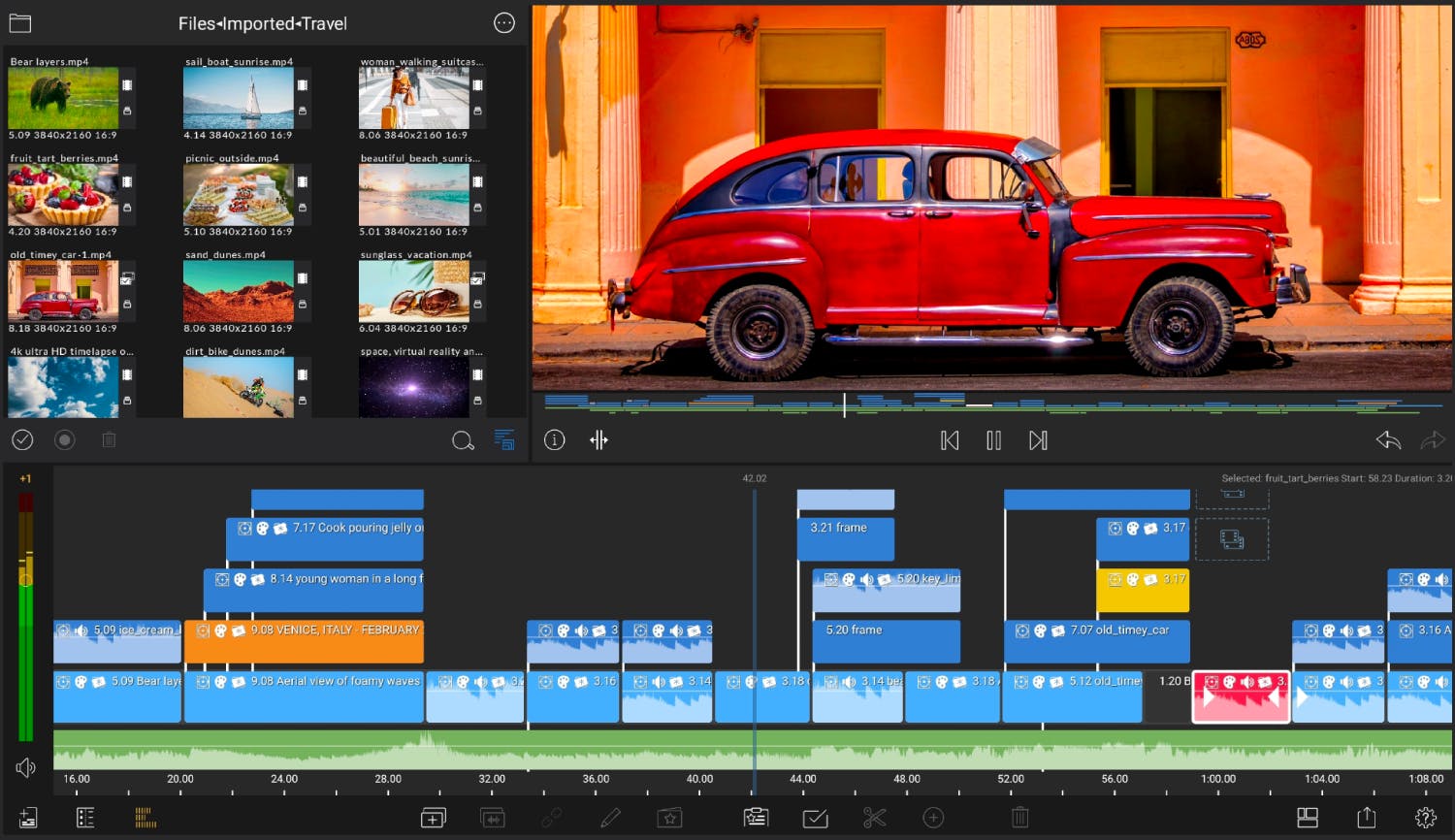The image size is (1455, 840).
Task: Toggle multi-select checkmark in the library
Action: [22, 440]
